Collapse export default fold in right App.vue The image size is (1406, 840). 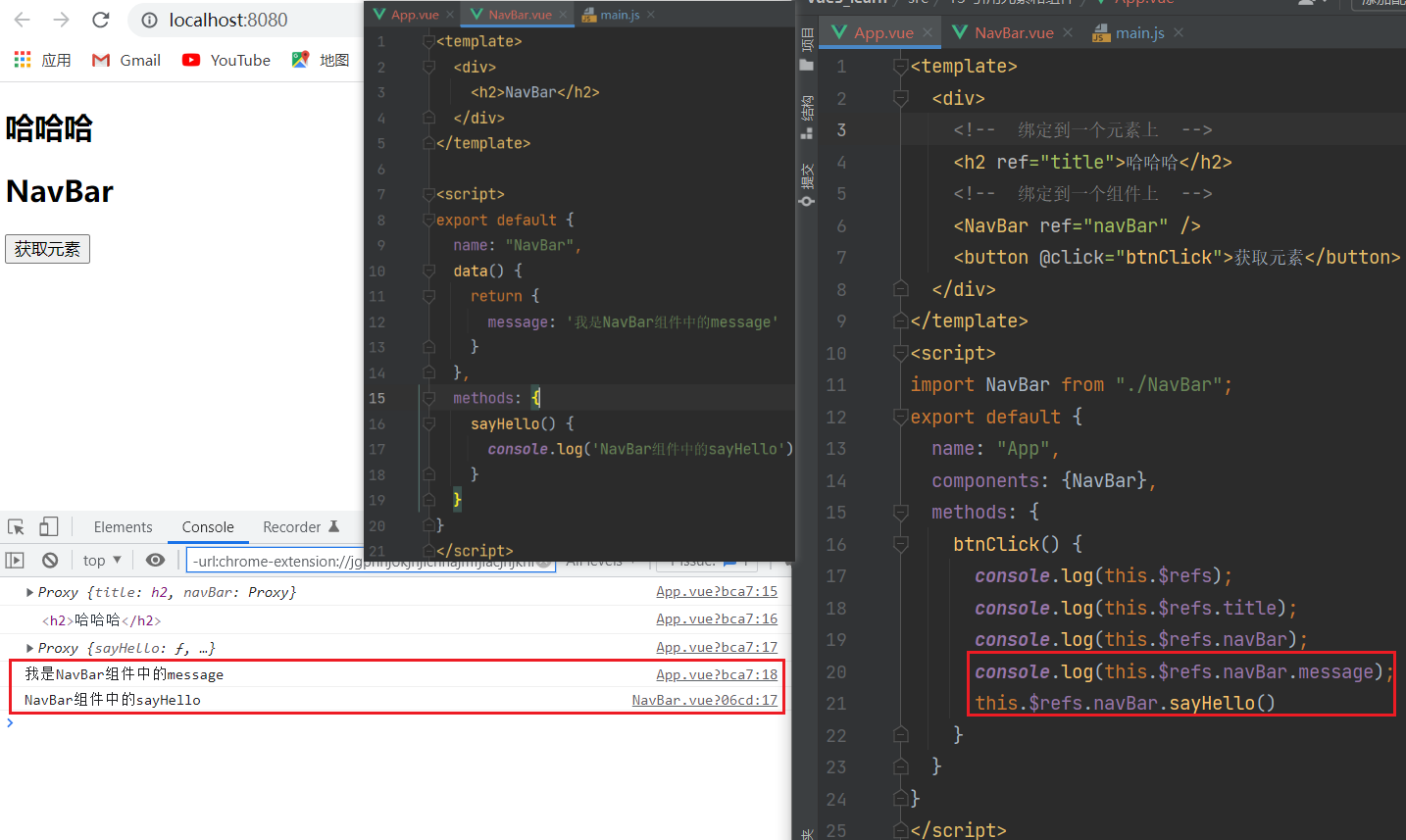pos(901,417)
